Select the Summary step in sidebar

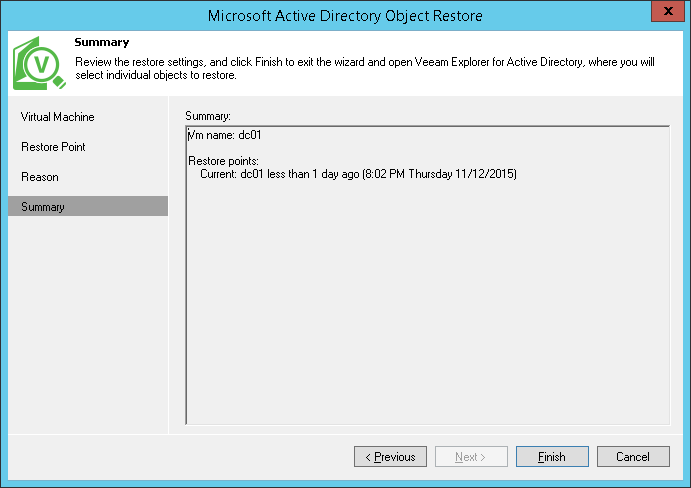click(x=43, y=207)
